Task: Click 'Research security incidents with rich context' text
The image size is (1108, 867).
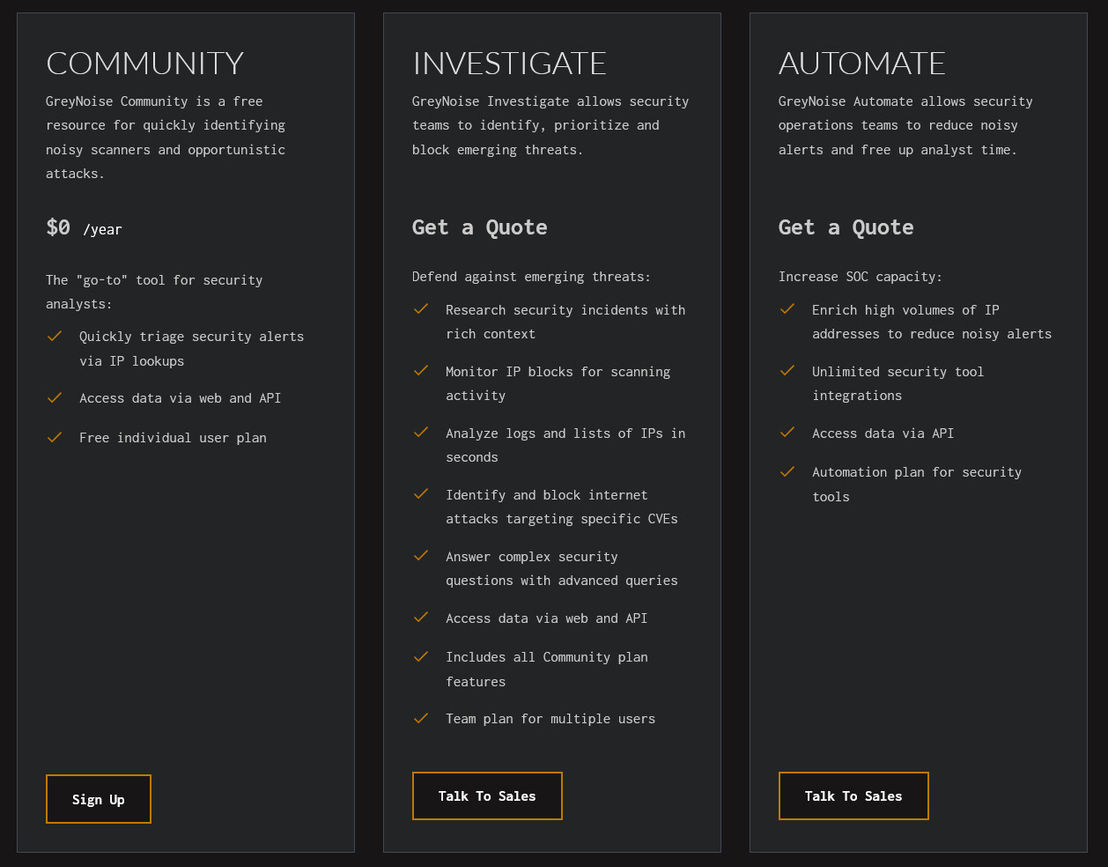Action: [x=565, y=322]
